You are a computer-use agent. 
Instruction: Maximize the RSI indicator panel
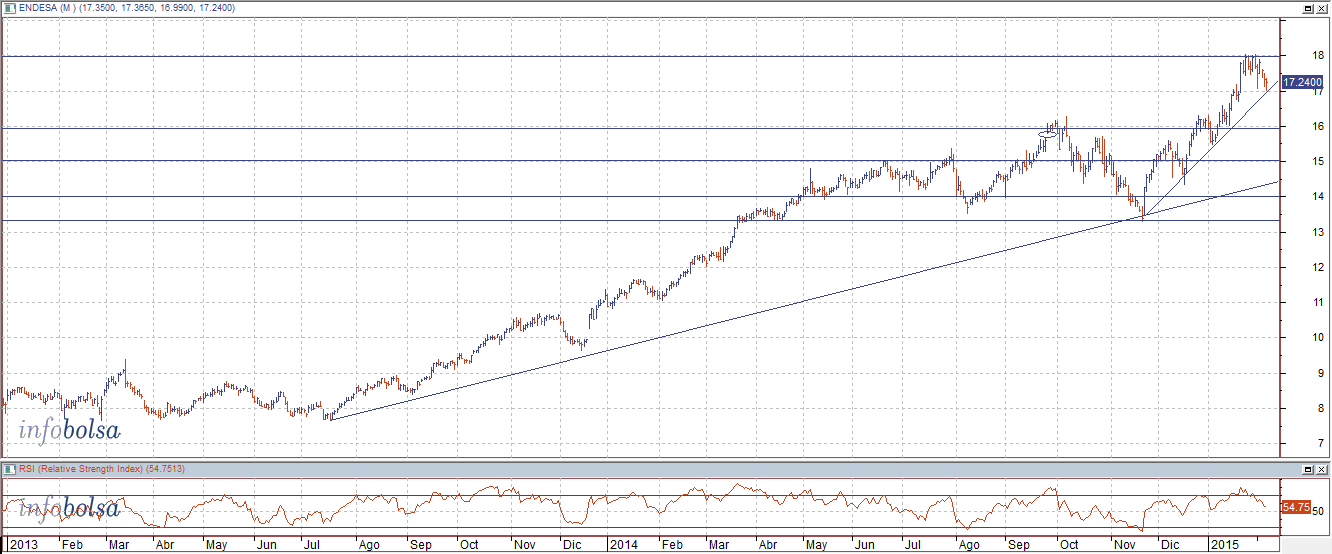tap(1307, 468)
